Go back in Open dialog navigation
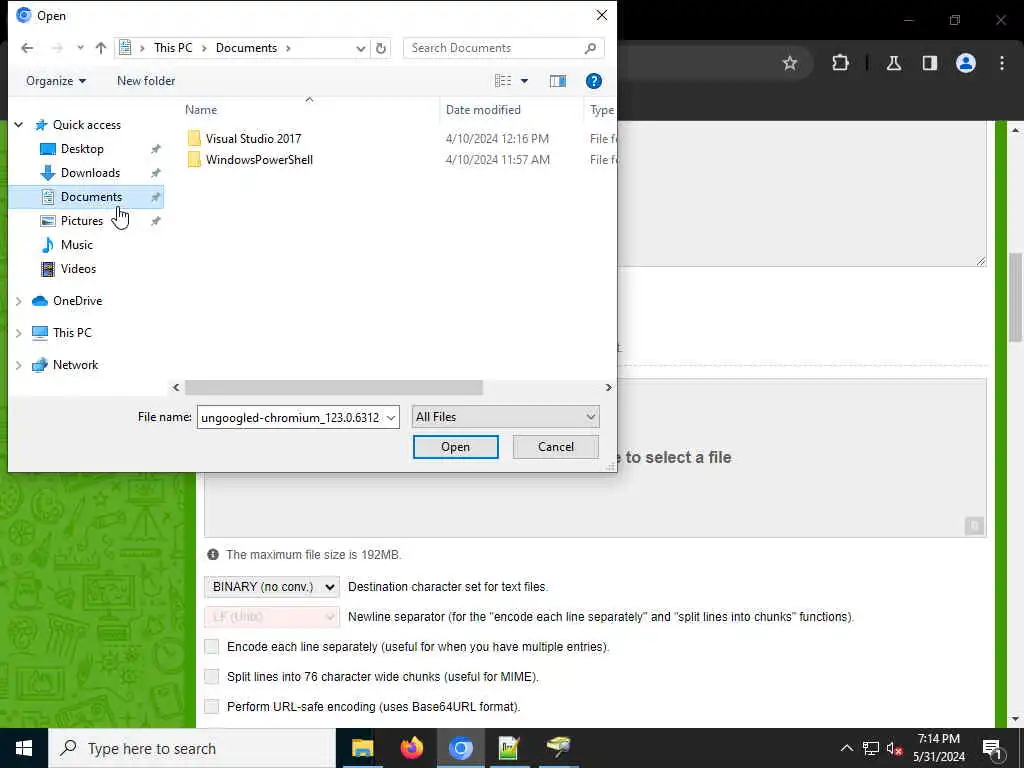 pos(27,48)
